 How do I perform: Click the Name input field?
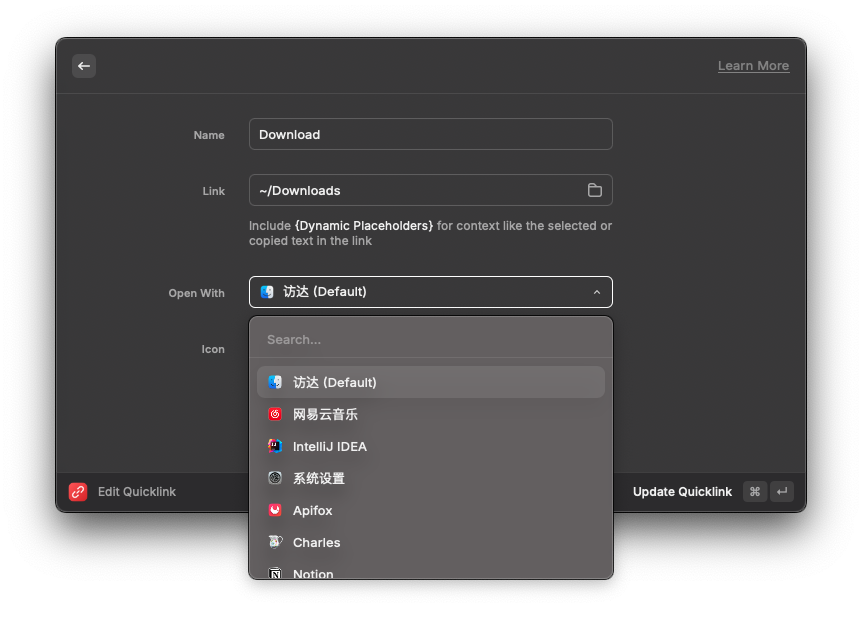pyautogui.click(x=430, y=135)
